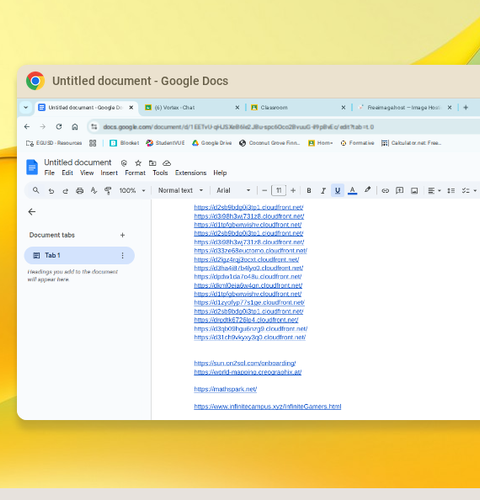This screenshot has width=480, height=500.
Task: Click the font size 11 field
Action: point(279,191)
